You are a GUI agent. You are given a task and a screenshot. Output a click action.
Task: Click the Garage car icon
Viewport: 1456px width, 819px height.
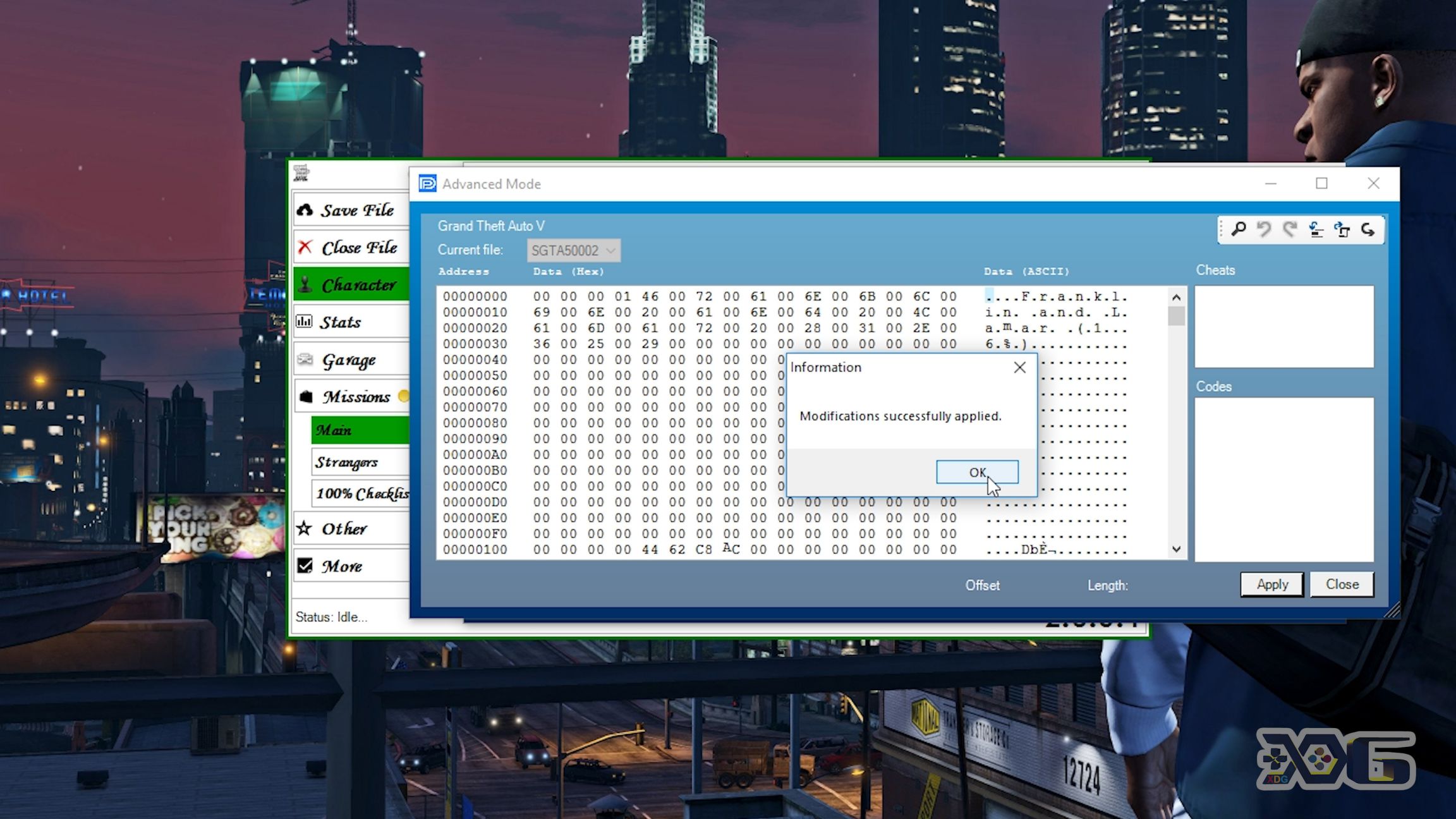pyautogui.click(x=305, y=360)
